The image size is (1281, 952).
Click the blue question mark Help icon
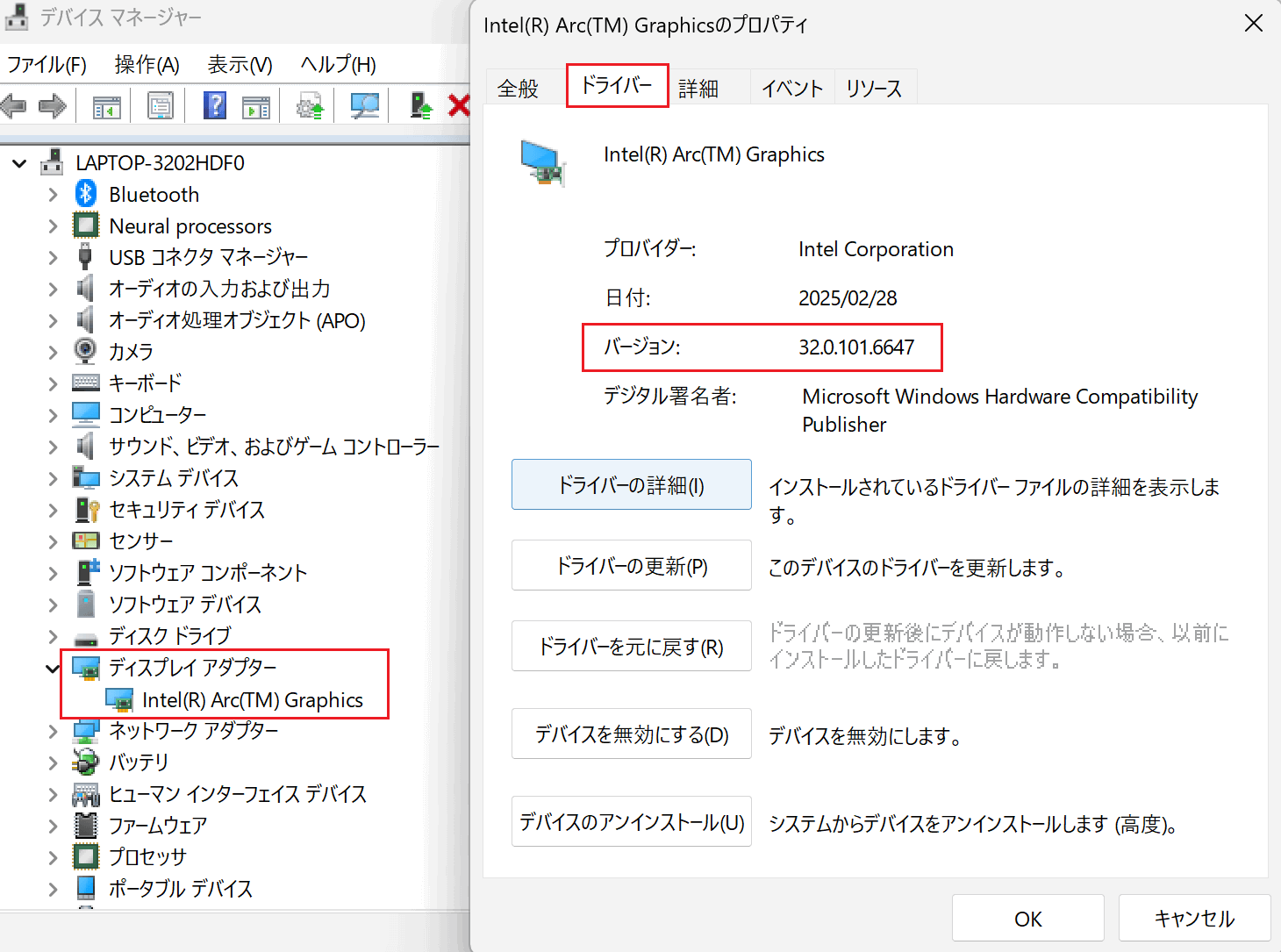214,106
